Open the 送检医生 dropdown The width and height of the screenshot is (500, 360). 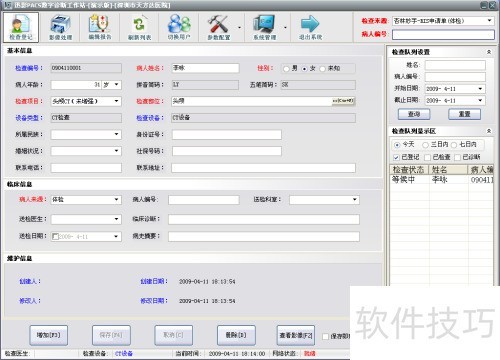[x=116, y=219]
